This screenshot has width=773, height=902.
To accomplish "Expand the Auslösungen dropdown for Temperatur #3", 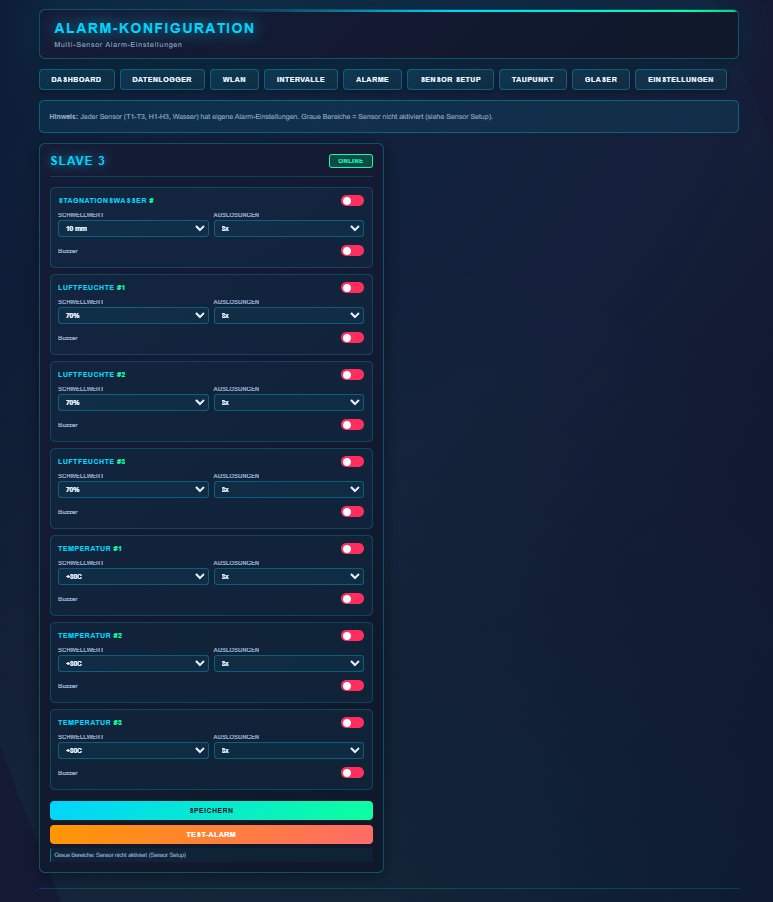I will point(289,750).
